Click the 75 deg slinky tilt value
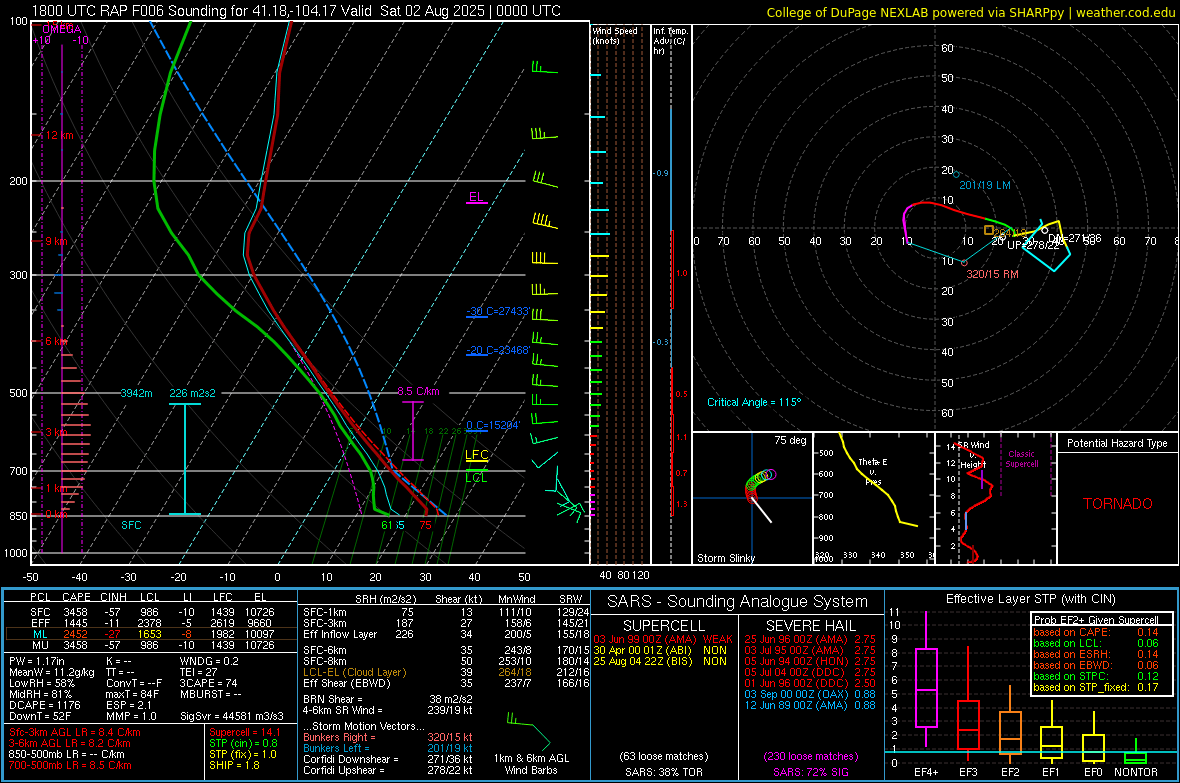1180x783 pixels. [x=790, y=440]
